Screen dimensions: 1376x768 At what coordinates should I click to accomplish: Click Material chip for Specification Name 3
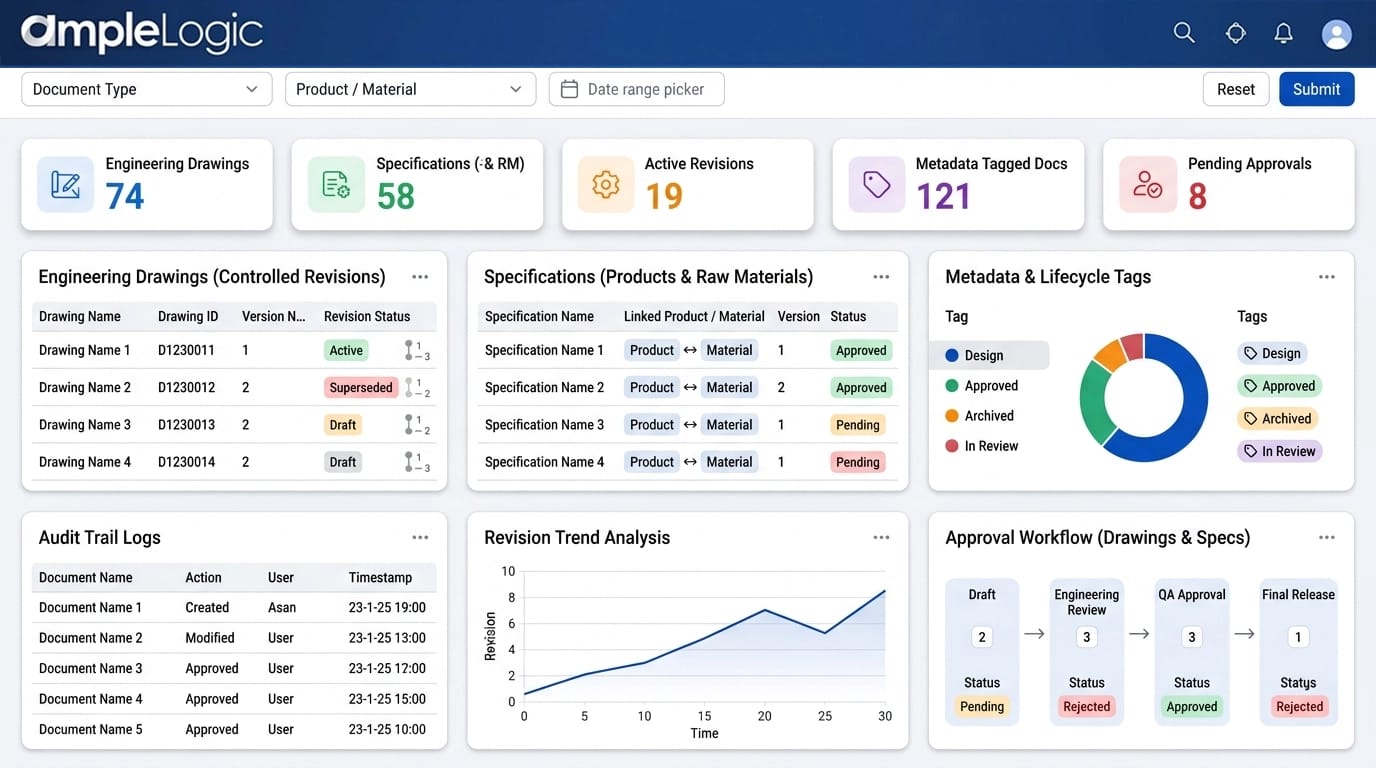(730, 425)
